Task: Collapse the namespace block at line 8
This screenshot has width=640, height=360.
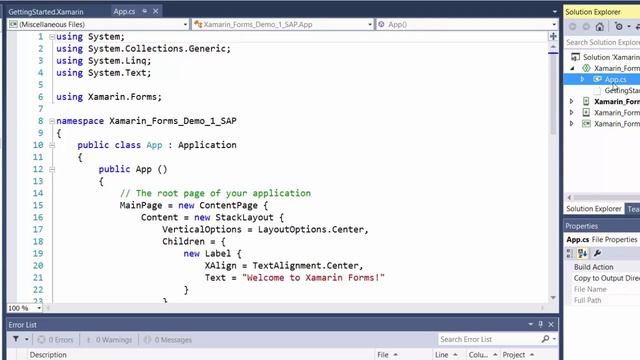Action: (52, 121)
